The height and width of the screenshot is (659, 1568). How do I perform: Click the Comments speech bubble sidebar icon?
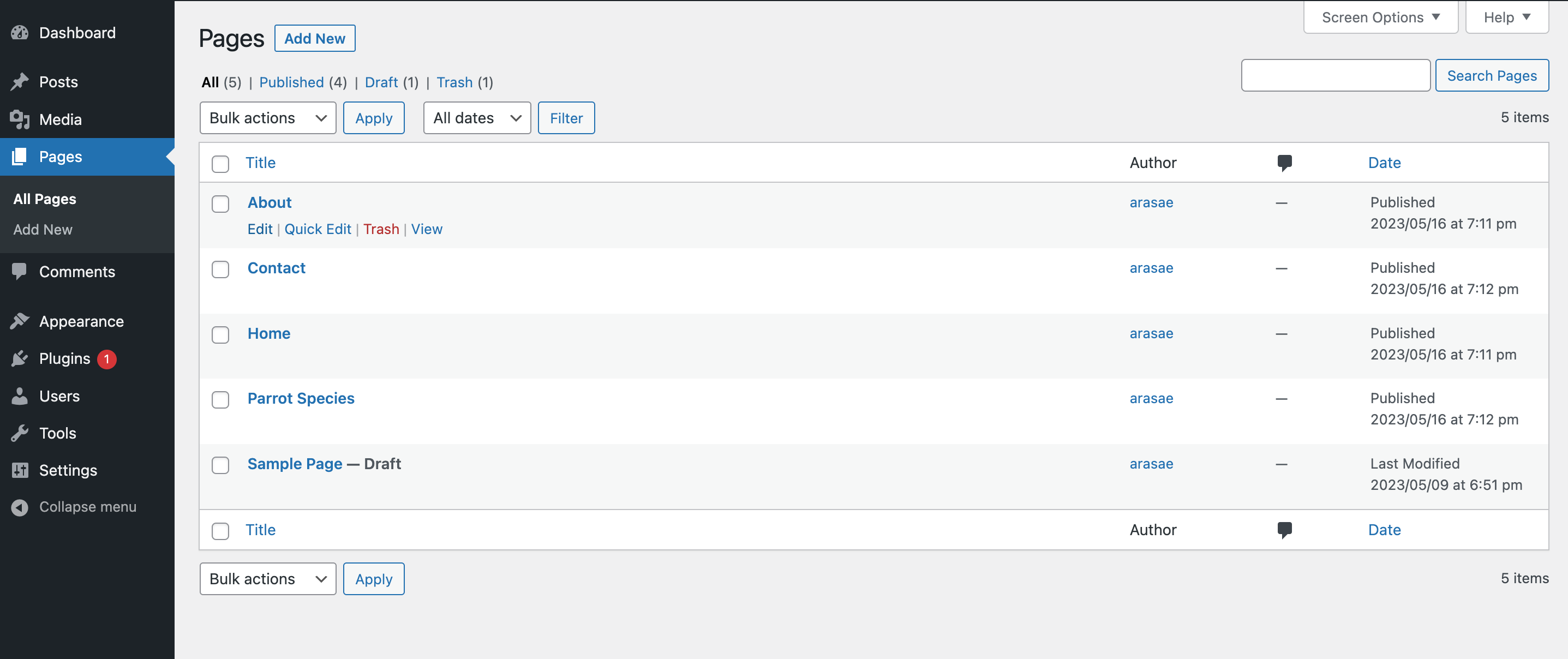click(x=20, y=271)
